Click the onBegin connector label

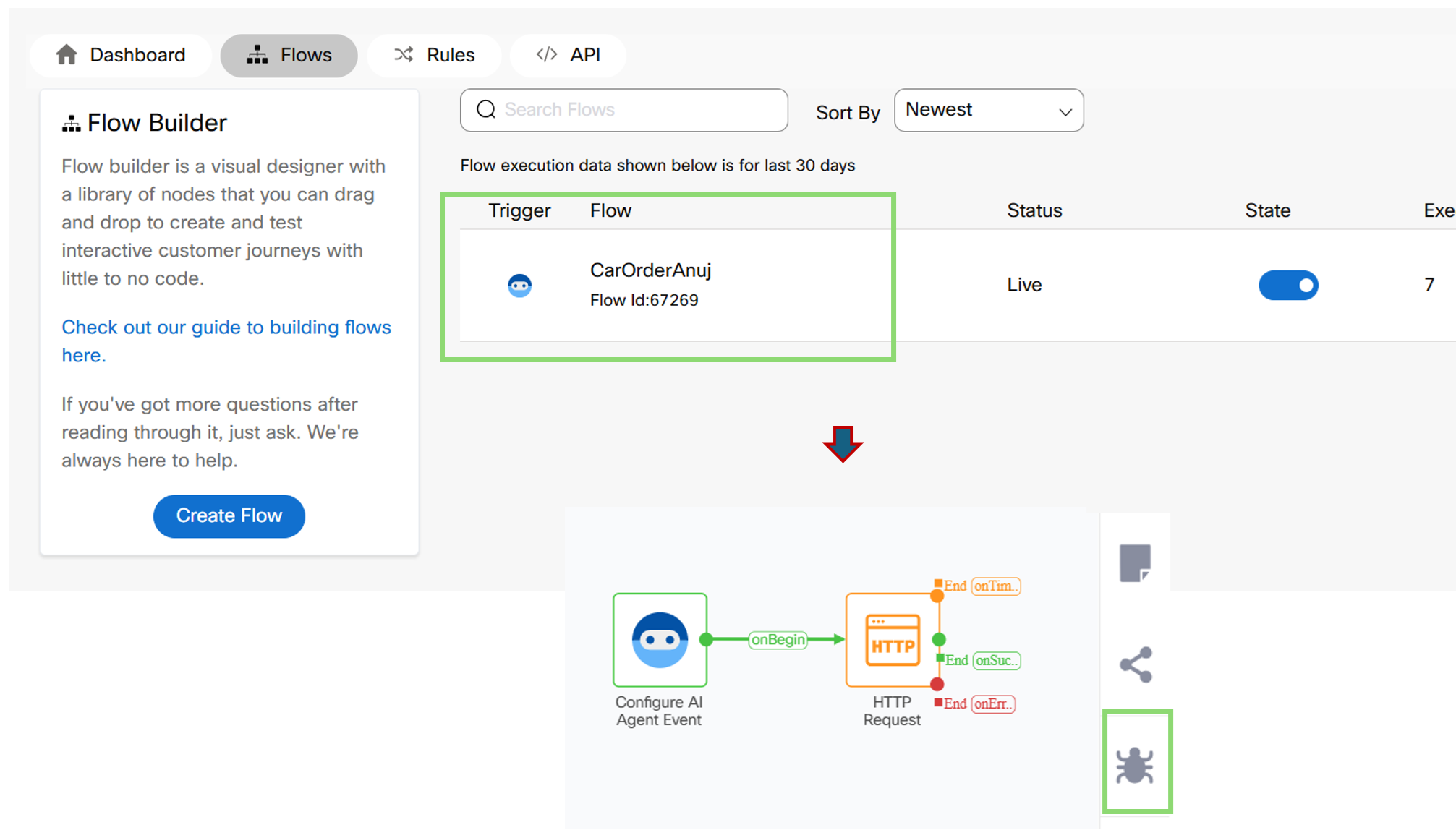pyautogui.click(x=778, y=640)
